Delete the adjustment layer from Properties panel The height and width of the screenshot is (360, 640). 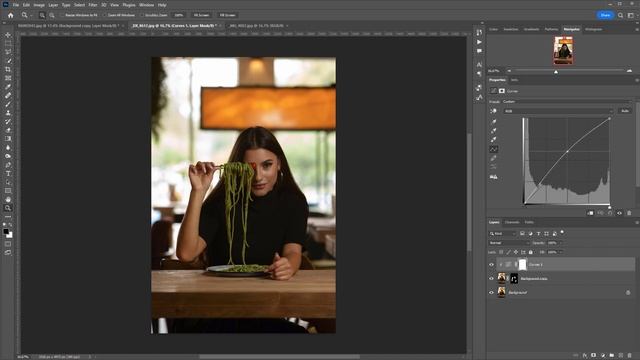629,213
